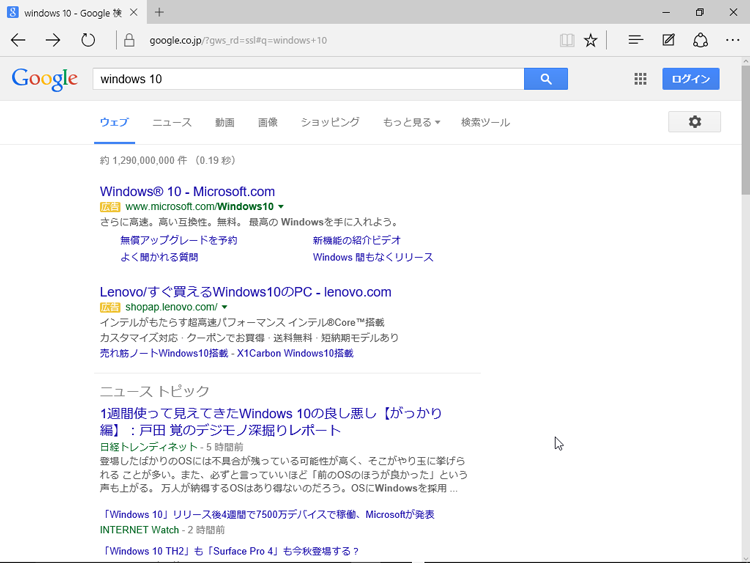This screenshot has height=563, width=750.
Task: Open the Google apps grid icon
Action: (641, 79)
